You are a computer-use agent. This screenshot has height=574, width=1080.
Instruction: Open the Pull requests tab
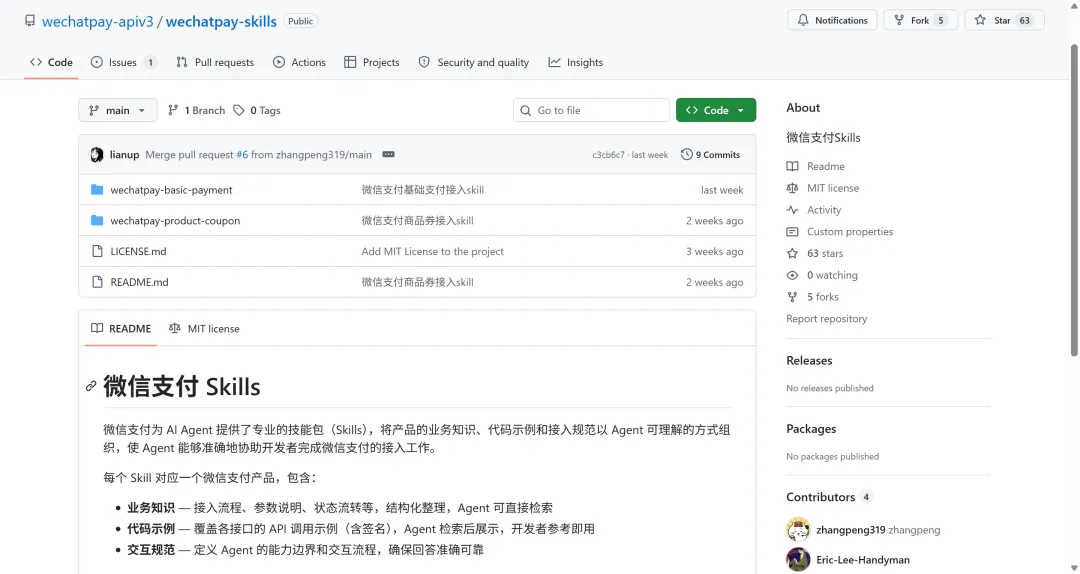click(x=215, y=62)
